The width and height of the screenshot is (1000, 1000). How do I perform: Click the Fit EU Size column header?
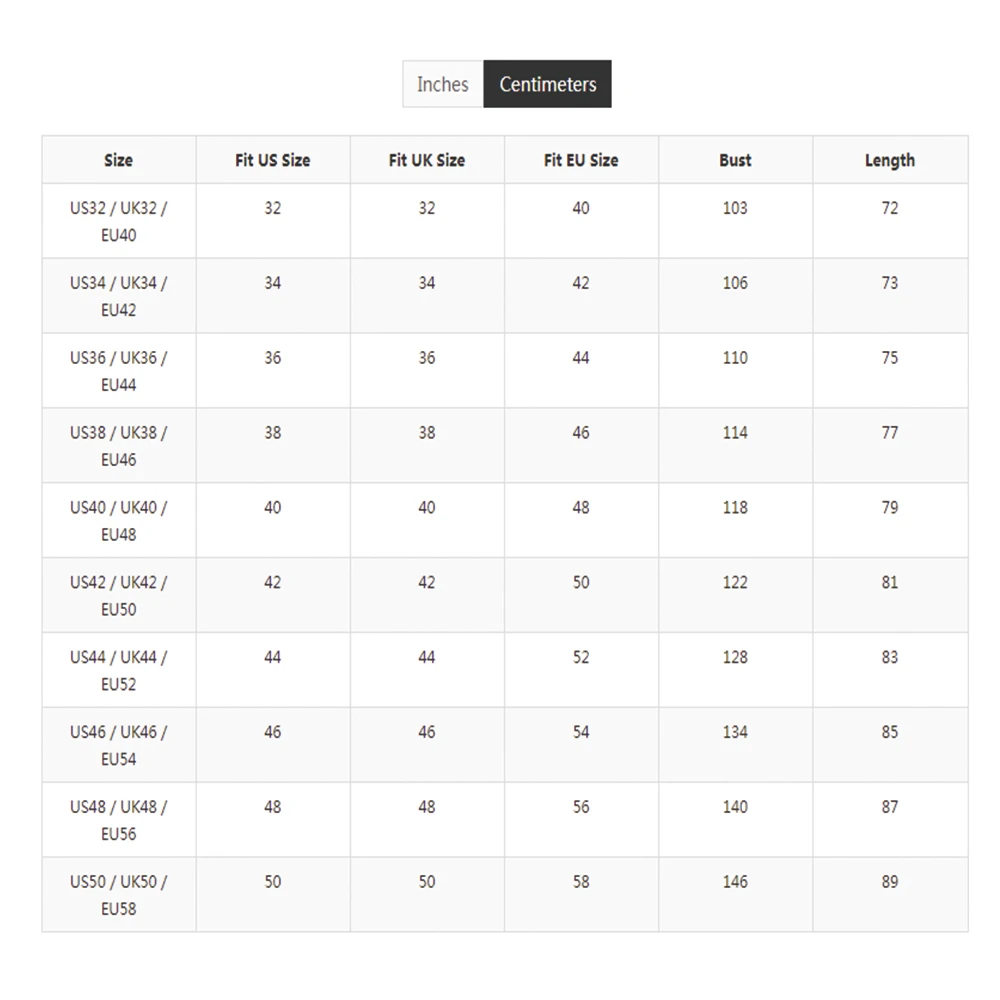point(581,160)
